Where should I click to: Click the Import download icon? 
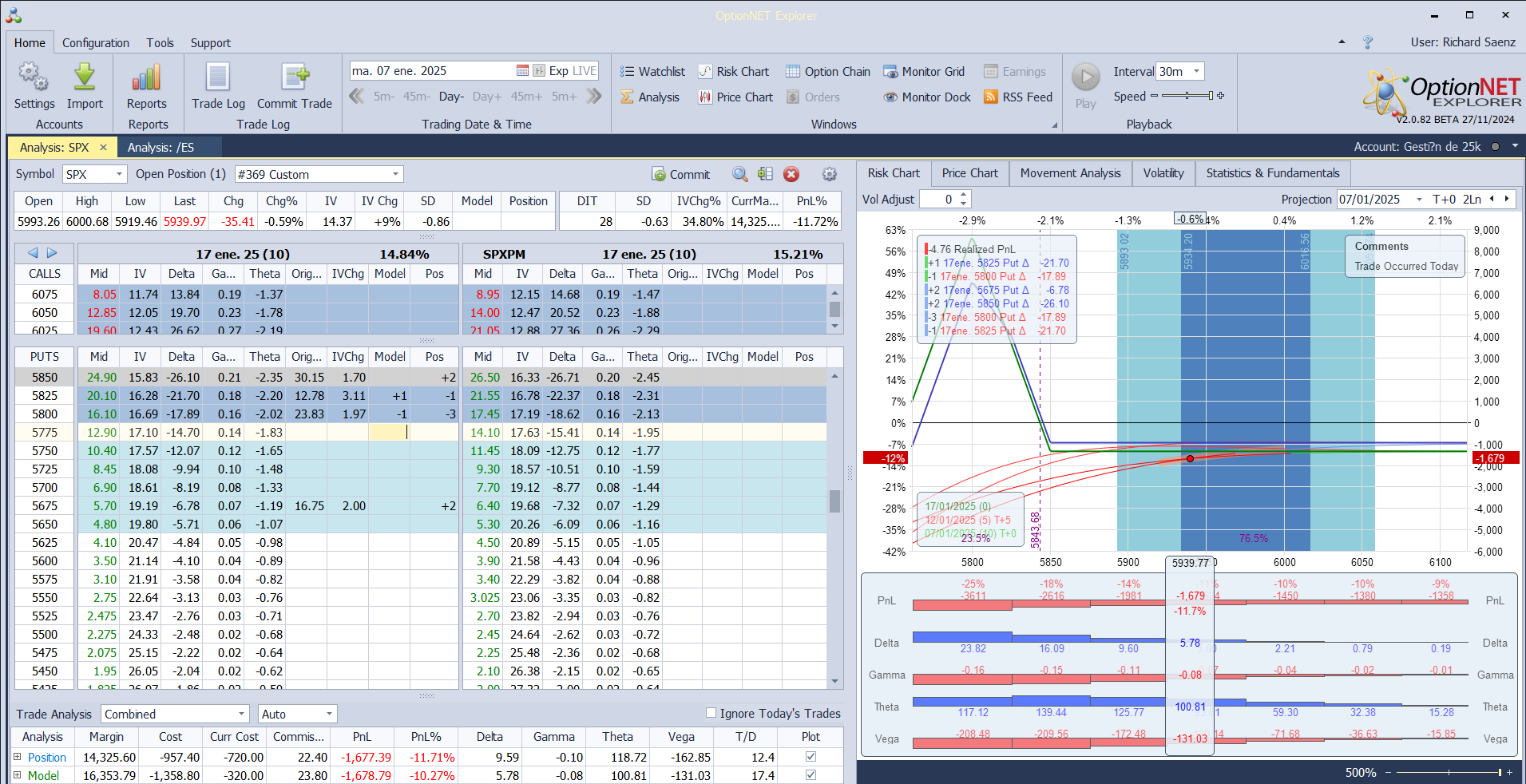click(85, 78)
